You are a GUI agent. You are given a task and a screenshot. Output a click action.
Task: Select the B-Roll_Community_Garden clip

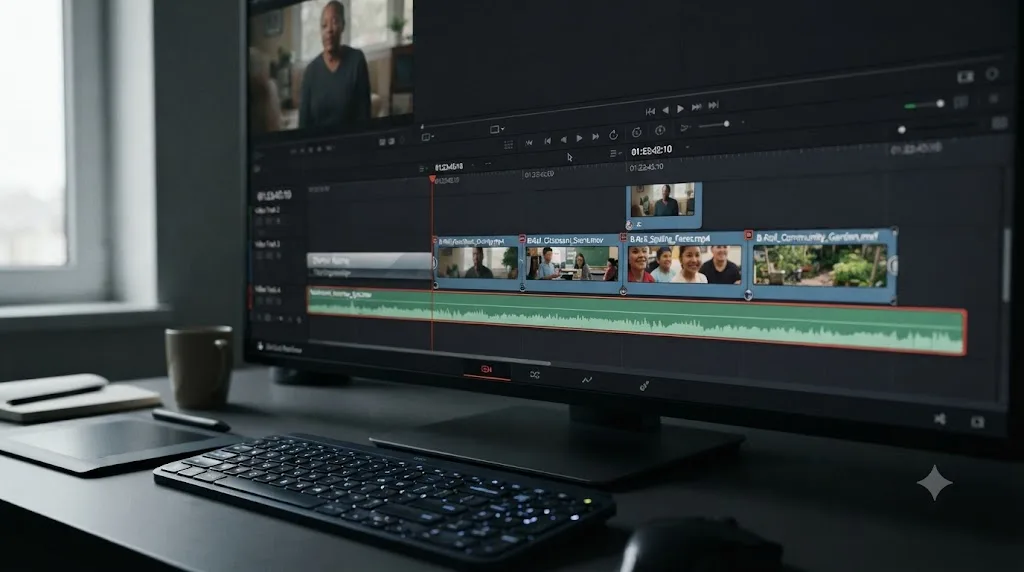pos(821,264)
